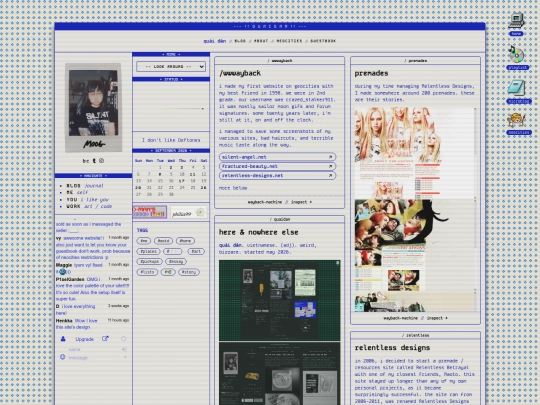Select the #home tag
540x405 pixels.
click(x=185, y=241)
